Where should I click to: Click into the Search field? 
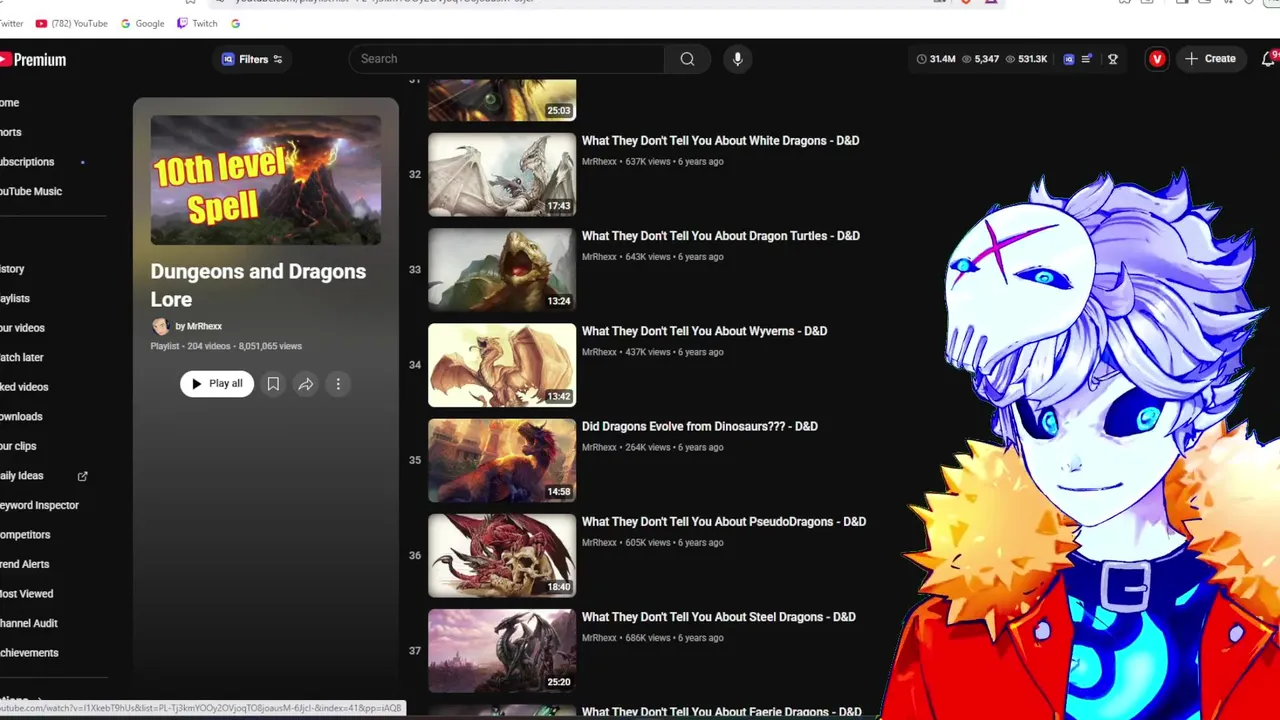pos(506,59)
